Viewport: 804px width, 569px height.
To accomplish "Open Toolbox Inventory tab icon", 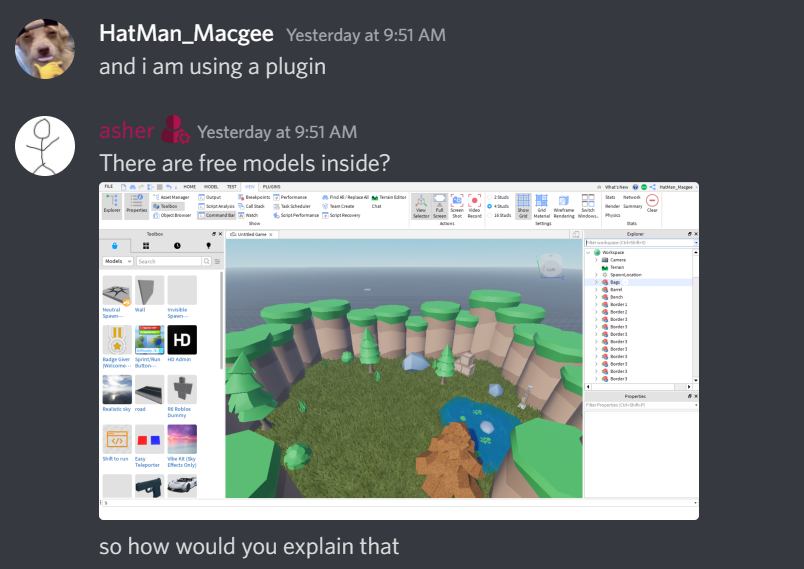I will (146, 246).
